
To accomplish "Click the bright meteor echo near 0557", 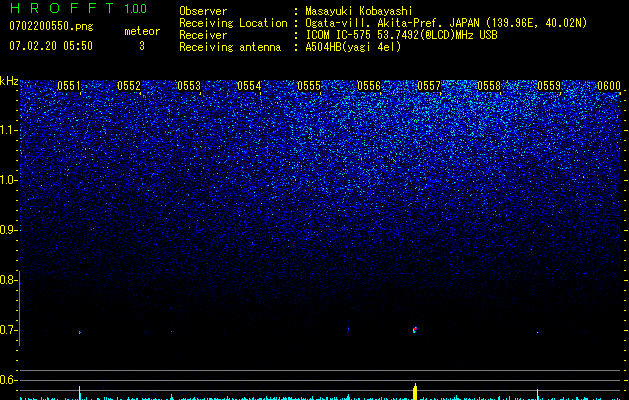I will click(415, 330).
